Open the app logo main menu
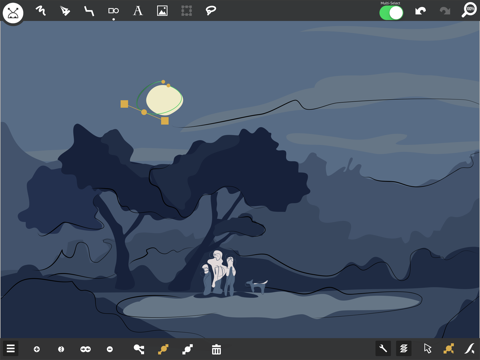Screen dimensions: 480x360 13,13
